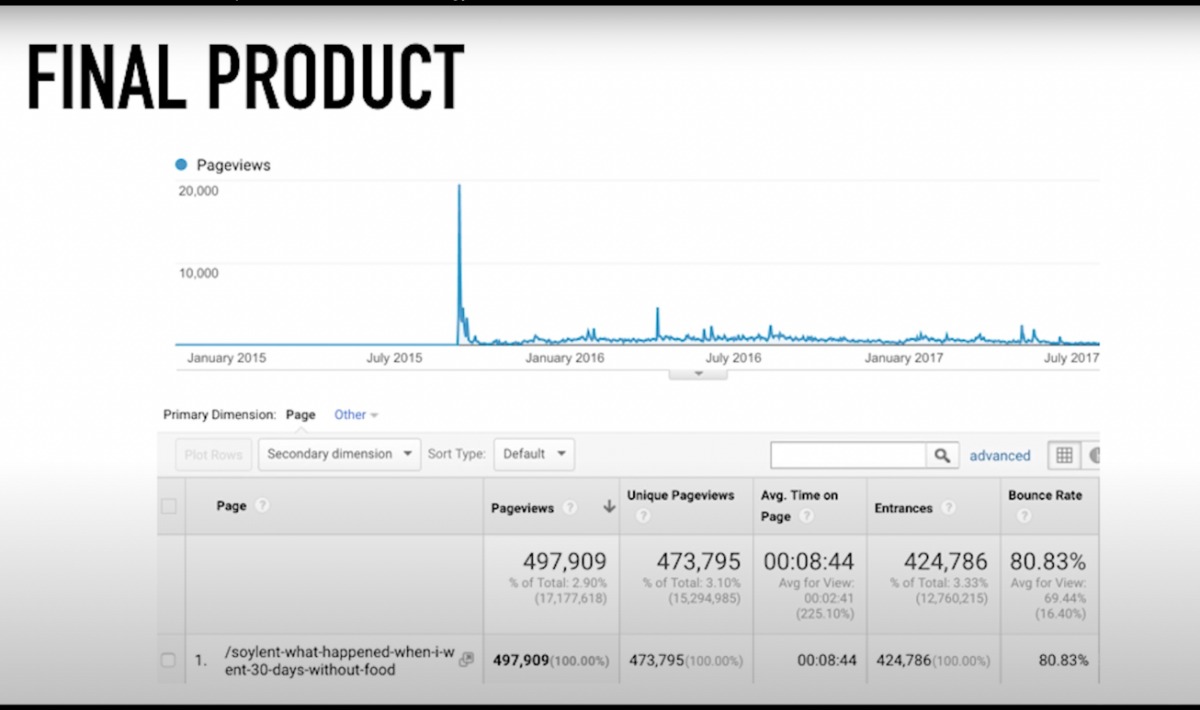Click the help icon next to Page header
Screen dimensions: 1200x710
[262, 506]
